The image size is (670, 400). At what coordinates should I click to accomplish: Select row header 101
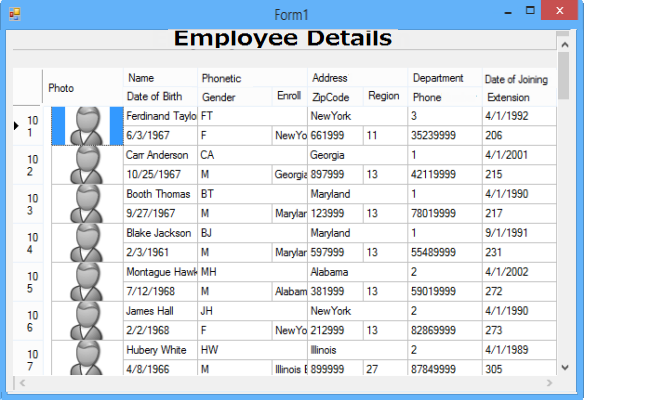point(28,126)
